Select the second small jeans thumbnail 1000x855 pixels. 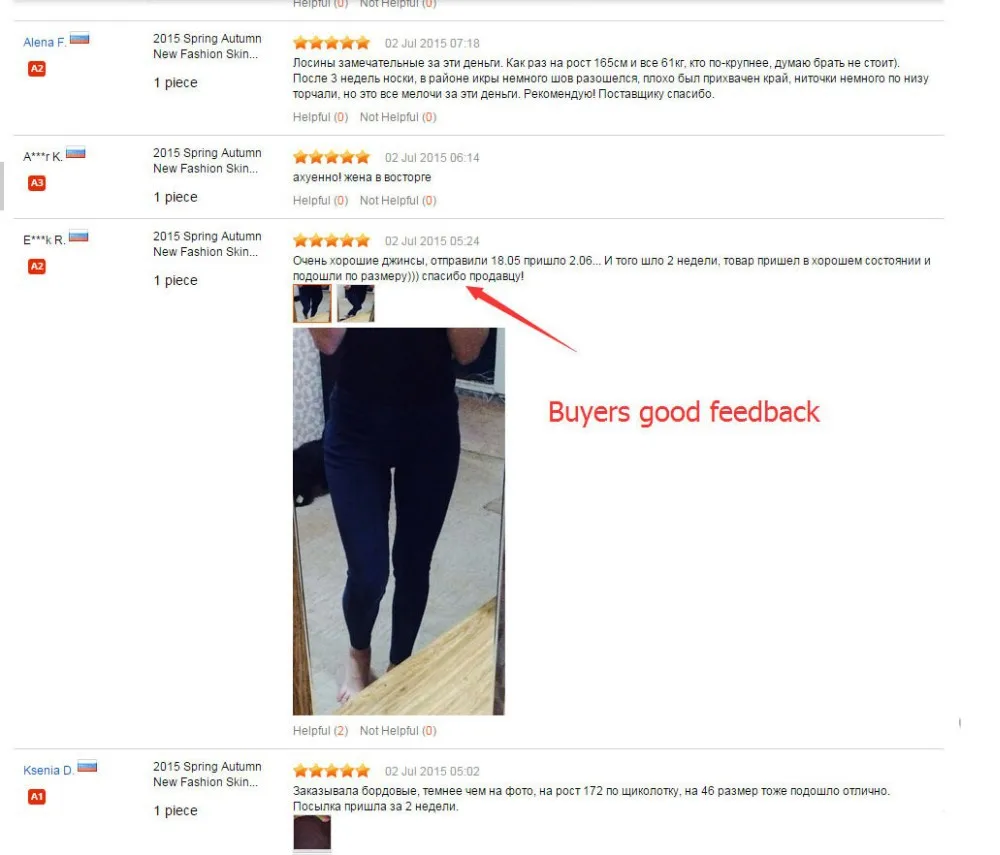pyautogui.click(x=356, y=303)
